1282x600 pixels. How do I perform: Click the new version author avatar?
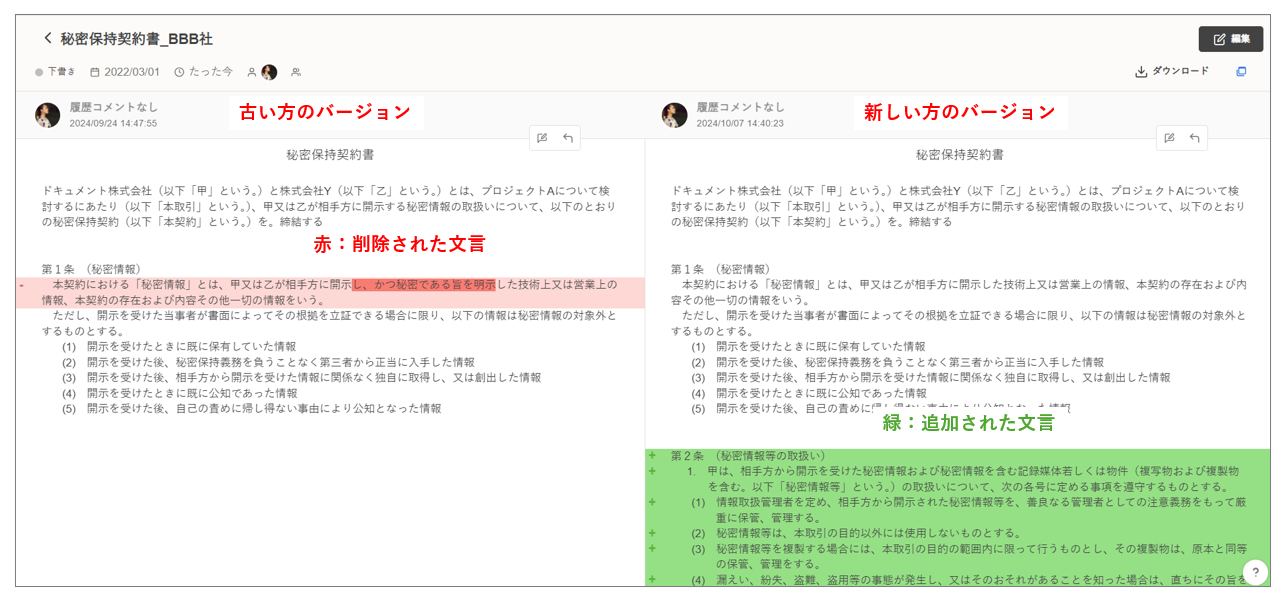[674, 115]
